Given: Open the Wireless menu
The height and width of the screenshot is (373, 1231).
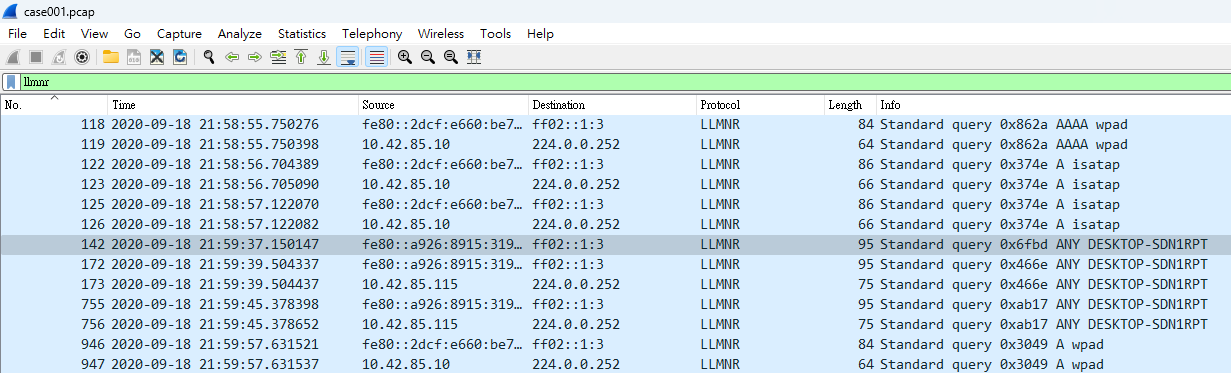Looking at the screenshot, I should coord(441,34).
